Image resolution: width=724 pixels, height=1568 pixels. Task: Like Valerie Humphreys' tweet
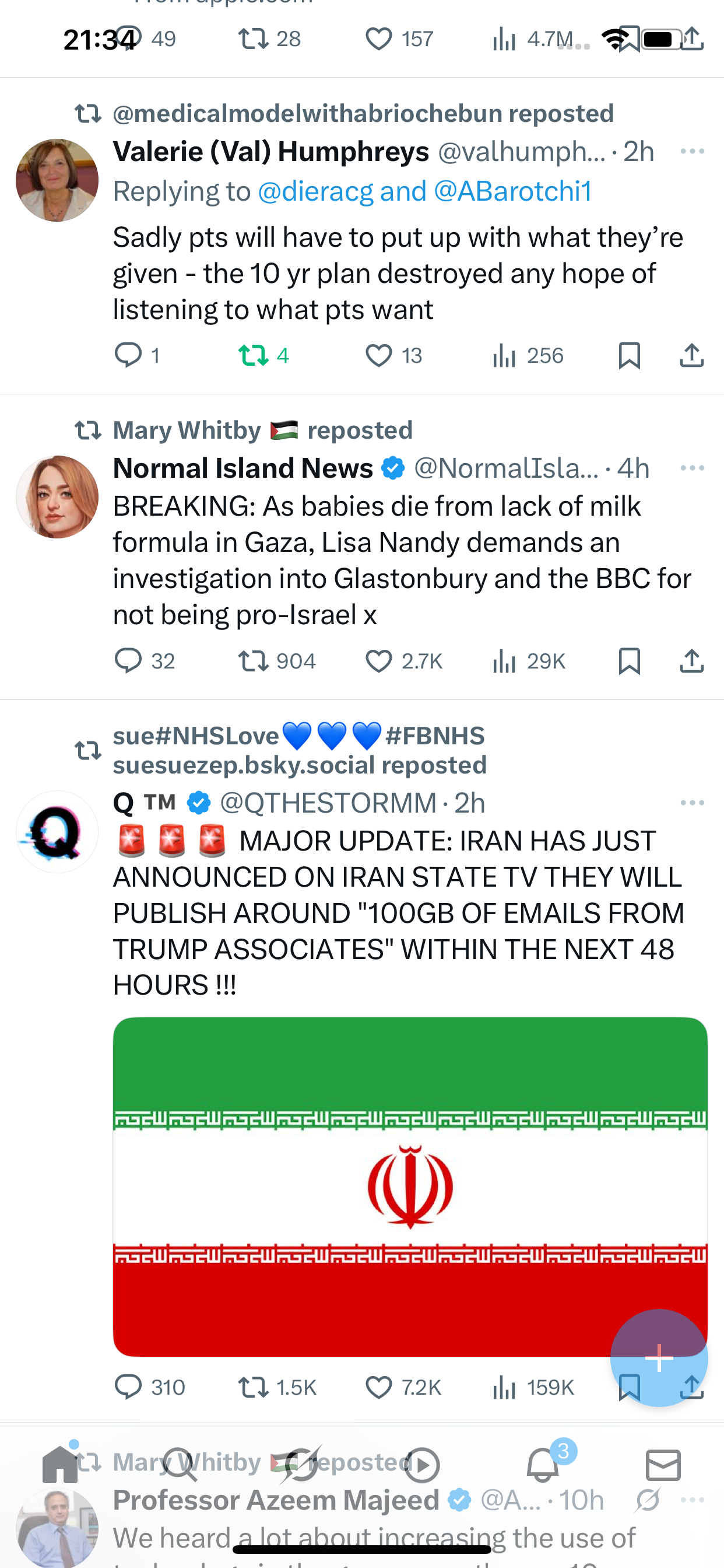point(393,355)
